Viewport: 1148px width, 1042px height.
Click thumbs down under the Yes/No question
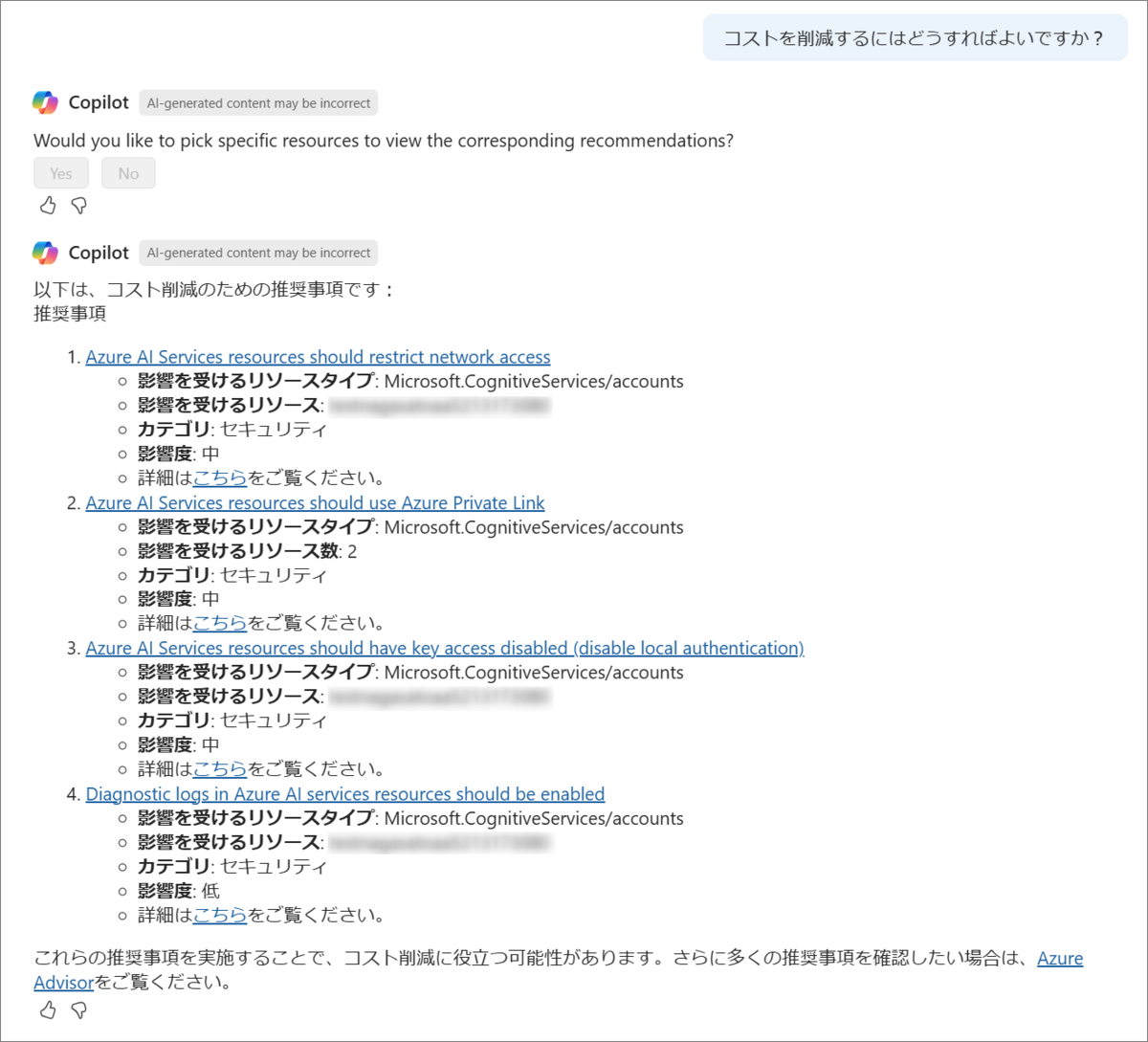(x=79, y=206)
